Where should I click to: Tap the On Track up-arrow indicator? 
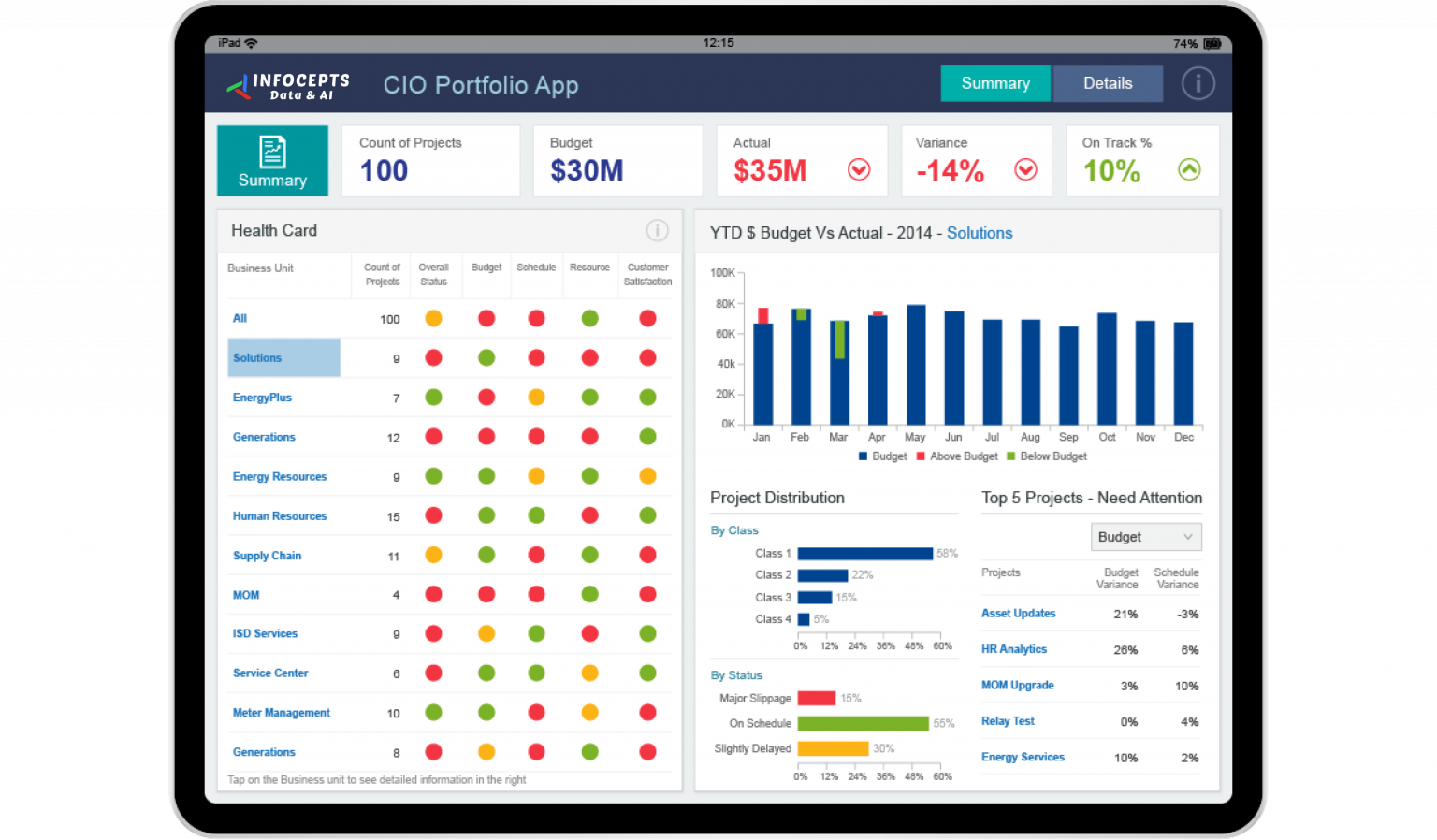(x=1189, y=169)
